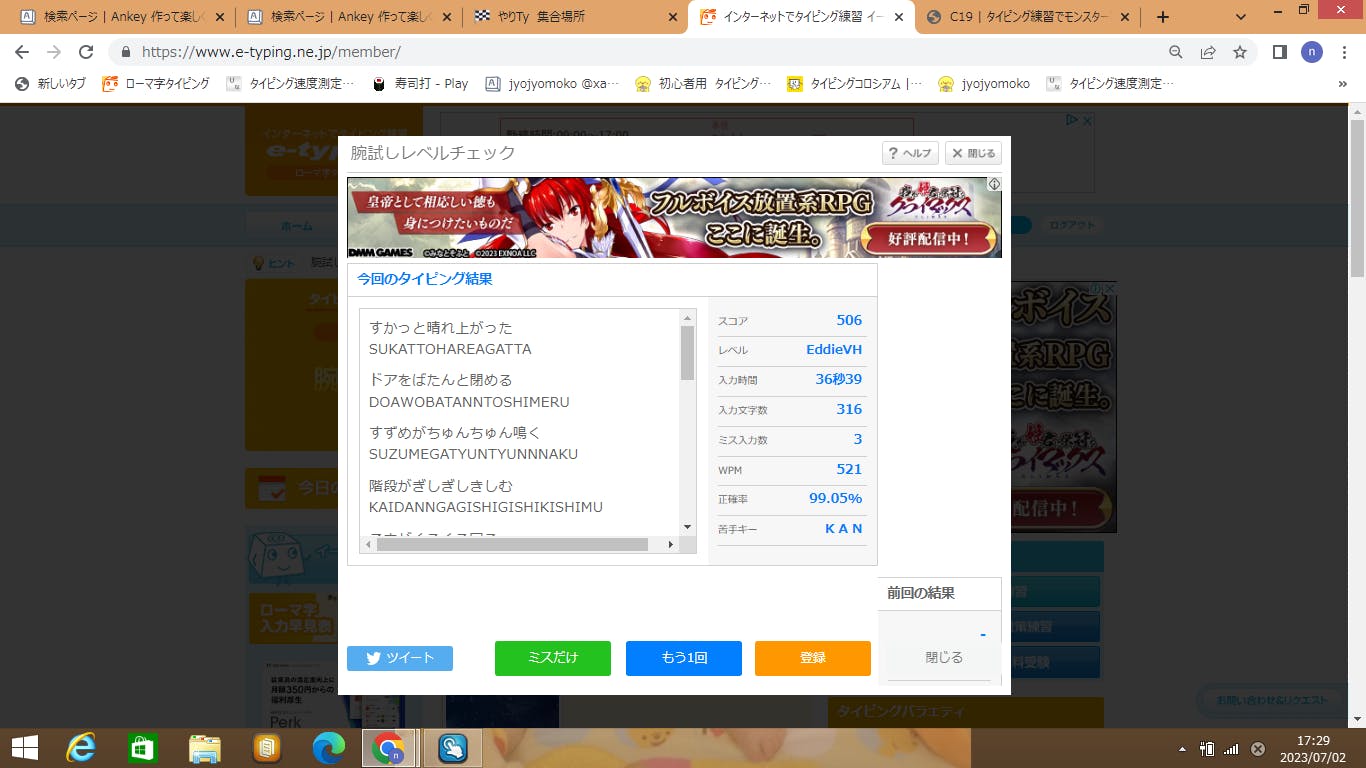Open the ヘルプ help button in dialog
Image resolution: width=1366 pixels, height=768 pixels.
coord(910,153)
